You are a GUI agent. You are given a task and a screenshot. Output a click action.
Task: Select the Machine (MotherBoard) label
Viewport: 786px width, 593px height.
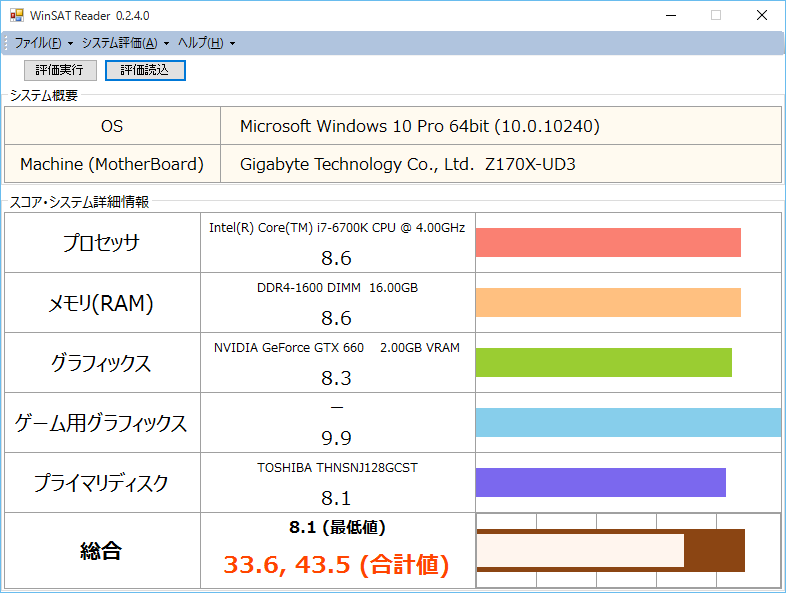(112, 164)
